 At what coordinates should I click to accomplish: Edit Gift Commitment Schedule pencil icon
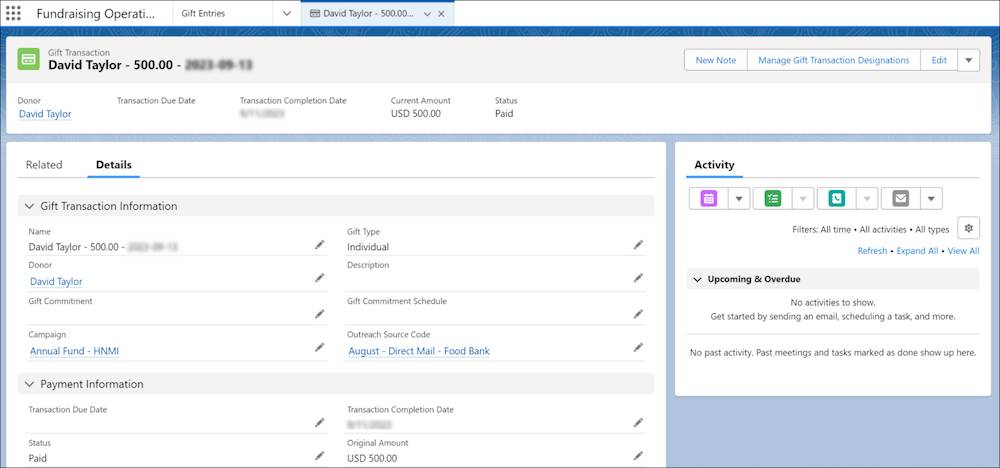(638, 314)
